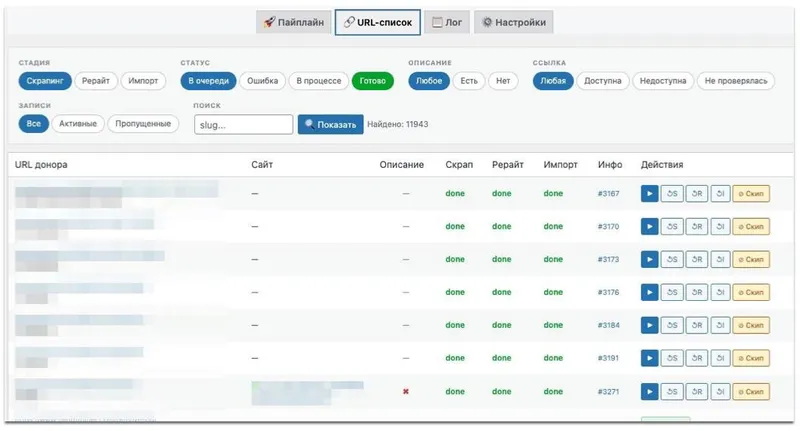Redo rewrite for row #3173
This screenshot has width=800, height=431.
[x=697, y=260]
